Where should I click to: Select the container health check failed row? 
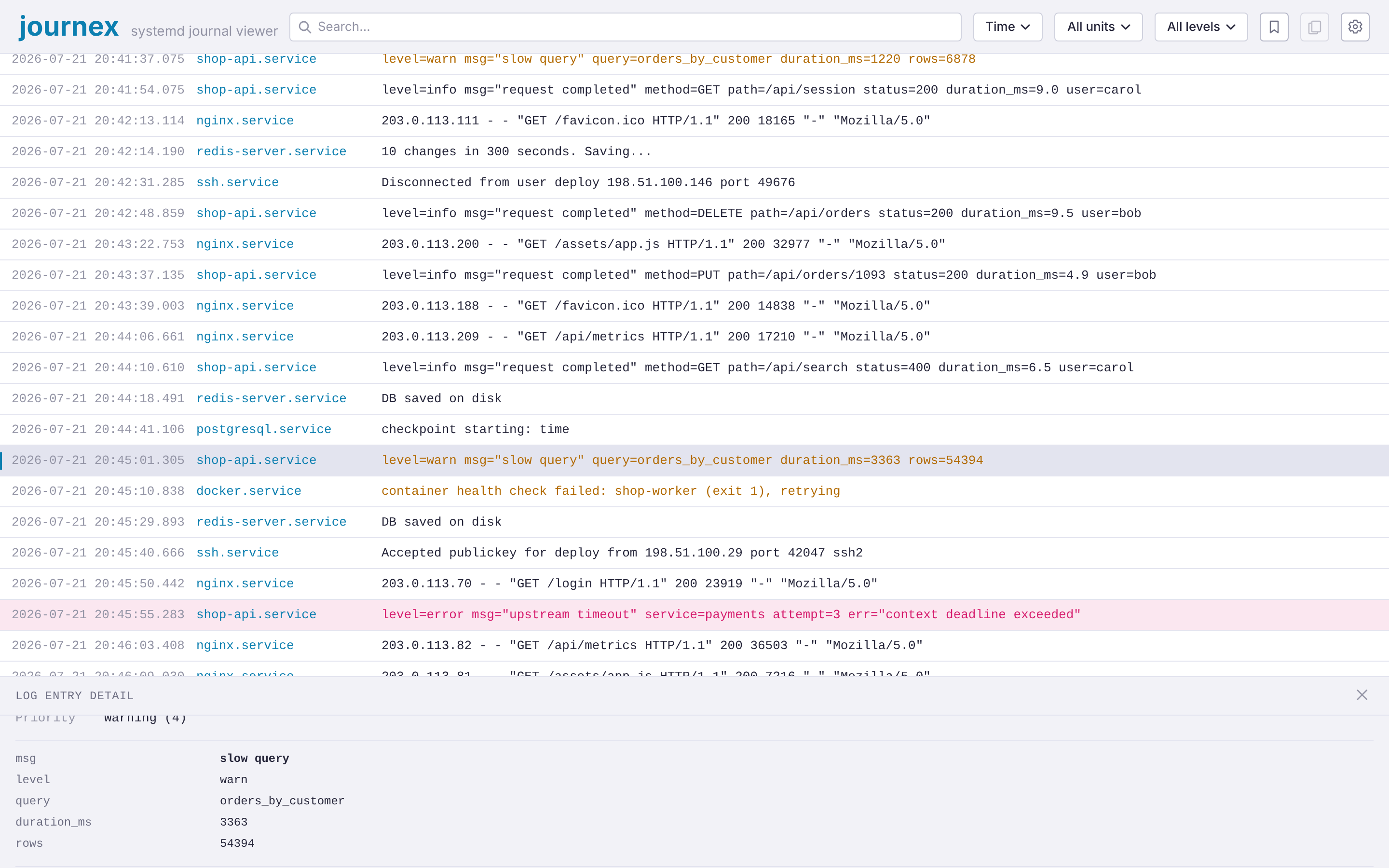click(694, 491)
